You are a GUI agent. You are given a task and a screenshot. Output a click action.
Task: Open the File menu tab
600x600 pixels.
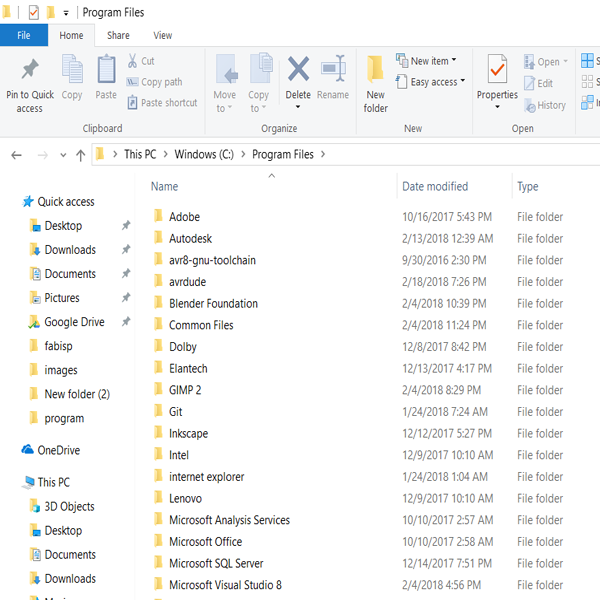click(24, 35)
